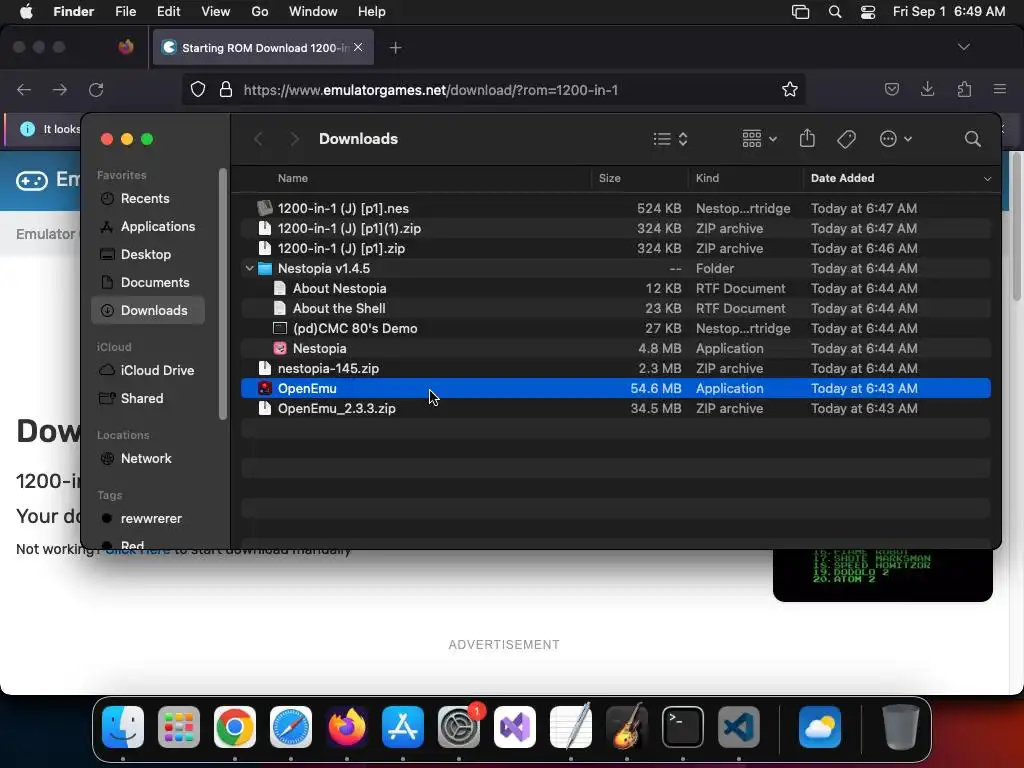Open Finder from the Dock
Viewport: 1024px width, 768px height.
pyautogui.click(x=123, y=727)
